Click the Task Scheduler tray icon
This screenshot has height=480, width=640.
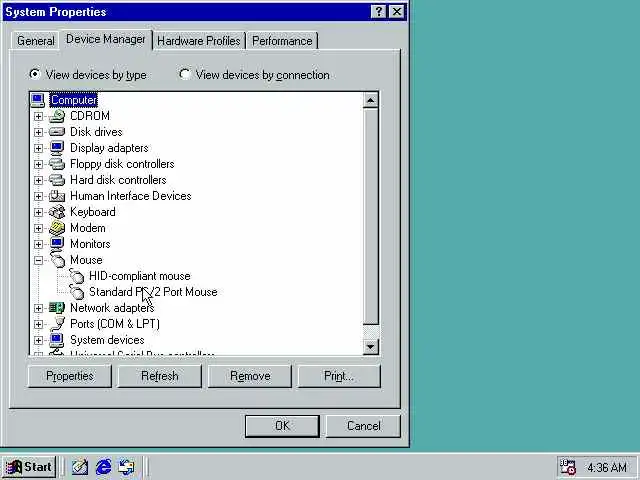(568, 467)
